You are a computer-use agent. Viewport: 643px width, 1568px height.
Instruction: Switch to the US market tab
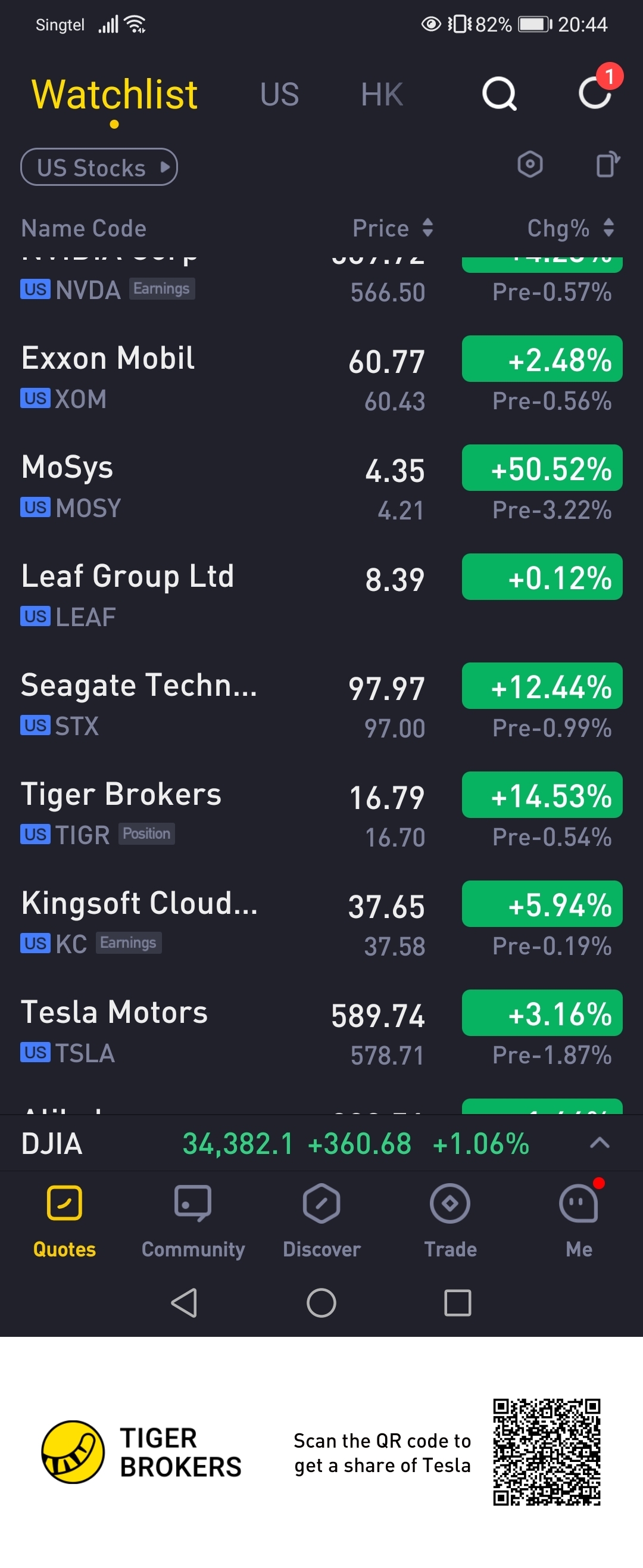click(280, 94)
